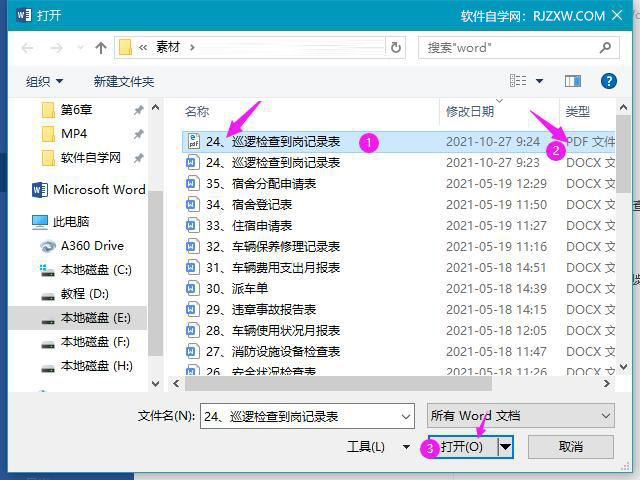640x480 pixels.
Task: Select DOCX file 24、巡逻检查到岗记录表
Action: 398,163
